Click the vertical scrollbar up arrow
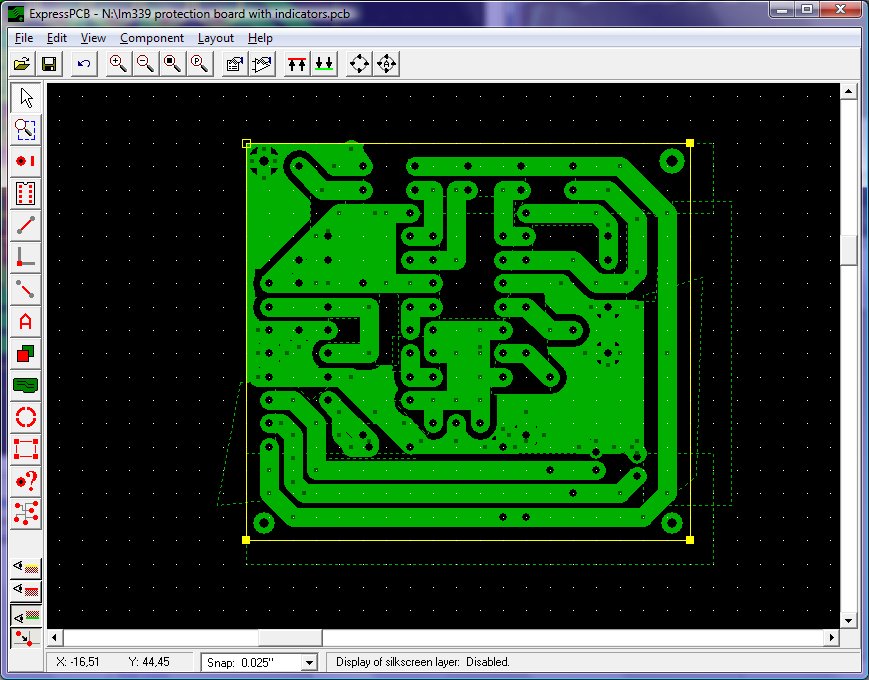The height and width of the screenshot is (680, 869). coord(849,91)
